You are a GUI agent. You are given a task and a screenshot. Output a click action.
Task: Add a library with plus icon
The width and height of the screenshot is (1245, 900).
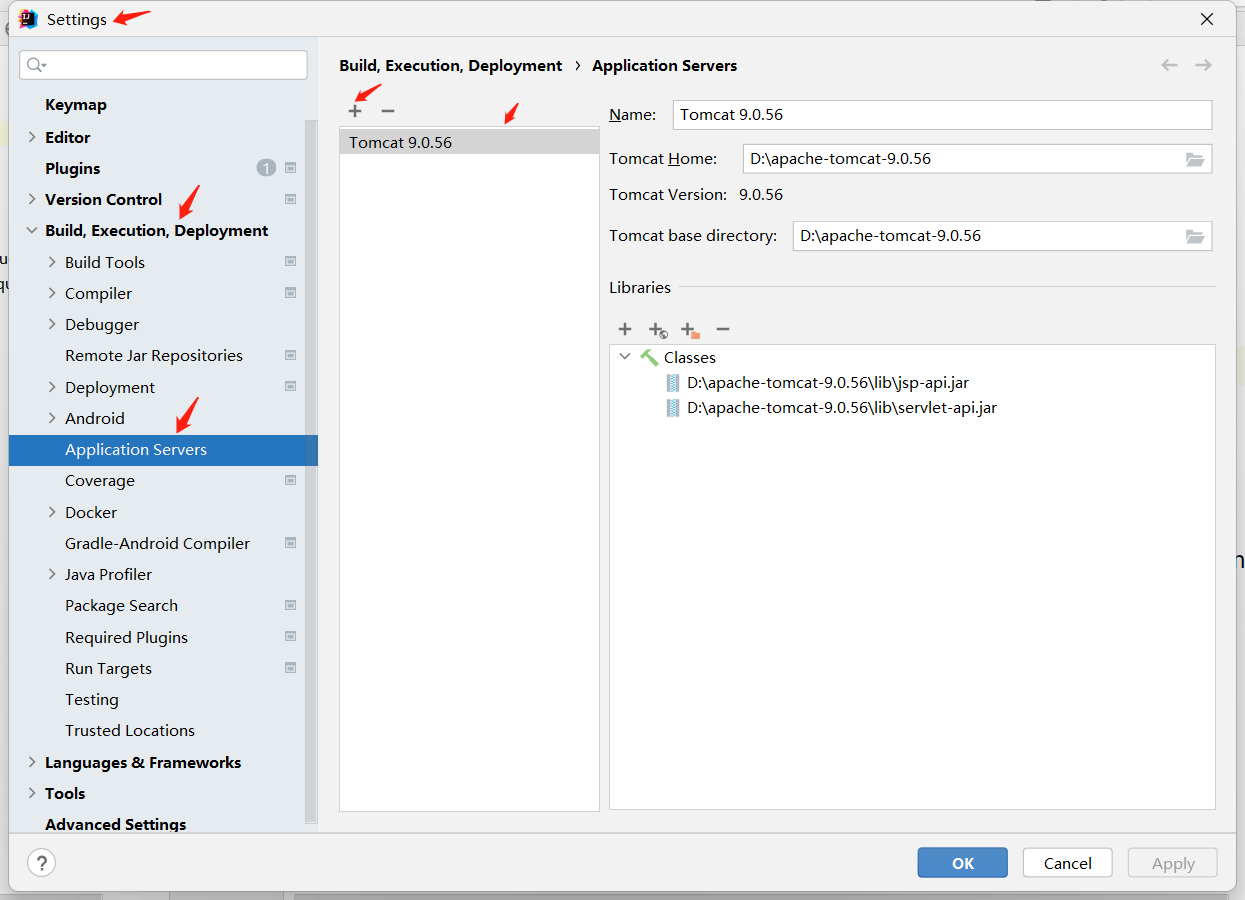(x=625, y=329)
